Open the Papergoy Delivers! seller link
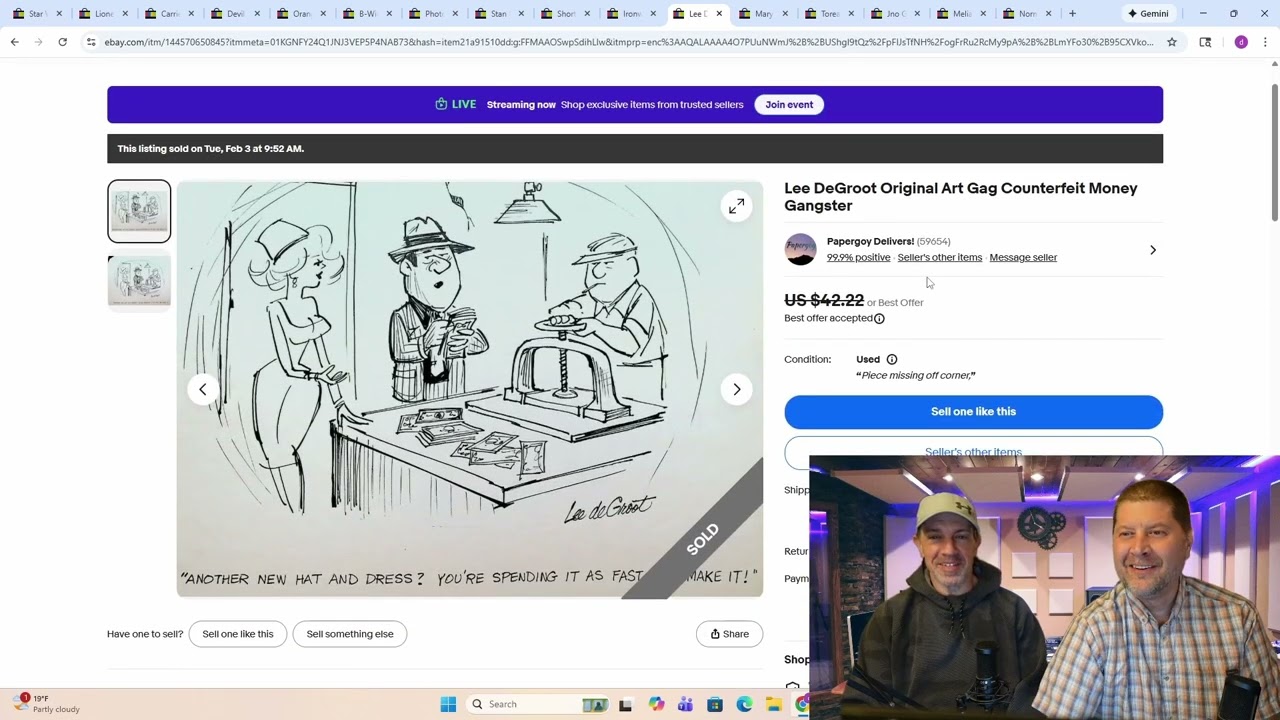 (x=870, y=241)
